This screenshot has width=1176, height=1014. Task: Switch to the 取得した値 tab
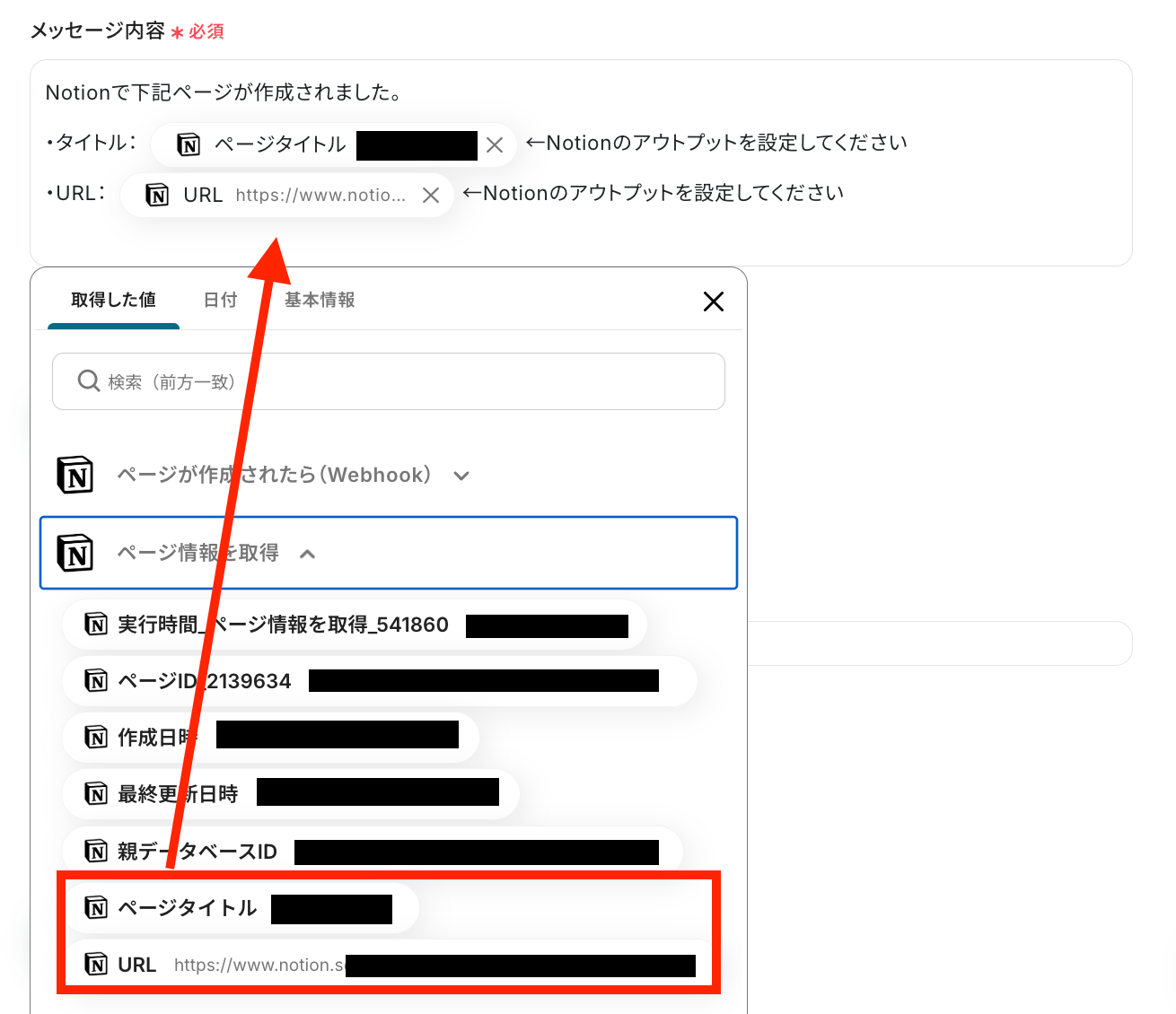click(113, 300)
